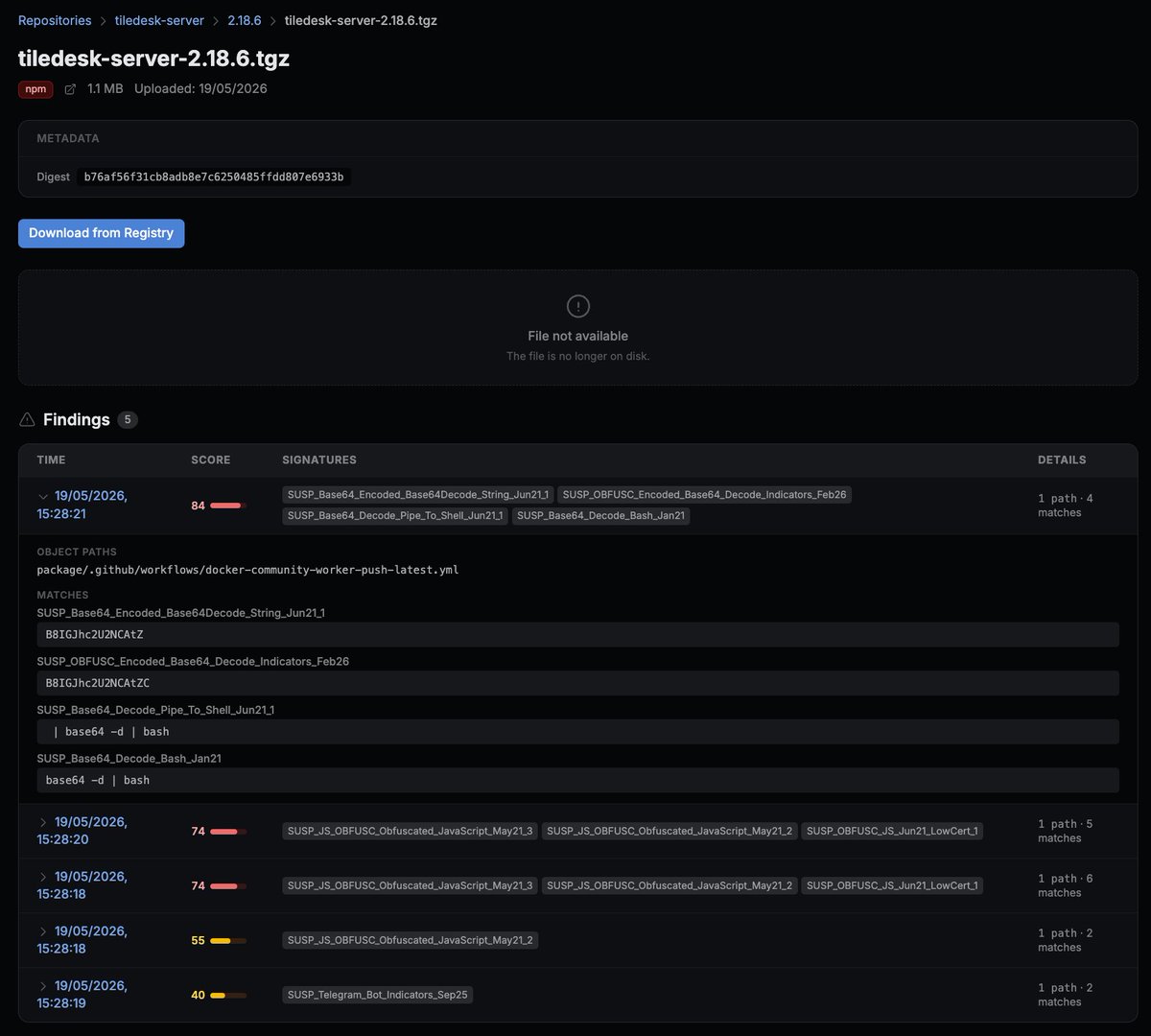
Task: Click Download from Registry button
Action: click(x=101, y=233)
